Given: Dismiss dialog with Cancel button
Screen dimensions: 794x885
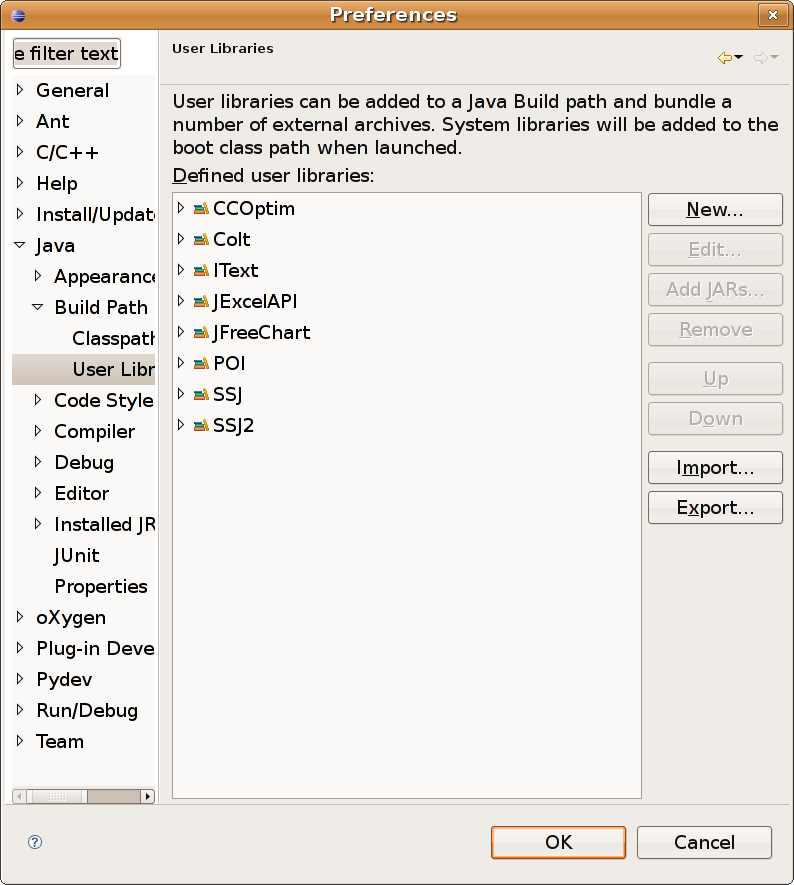Looking at the screenshot, I should pos(704,843).
